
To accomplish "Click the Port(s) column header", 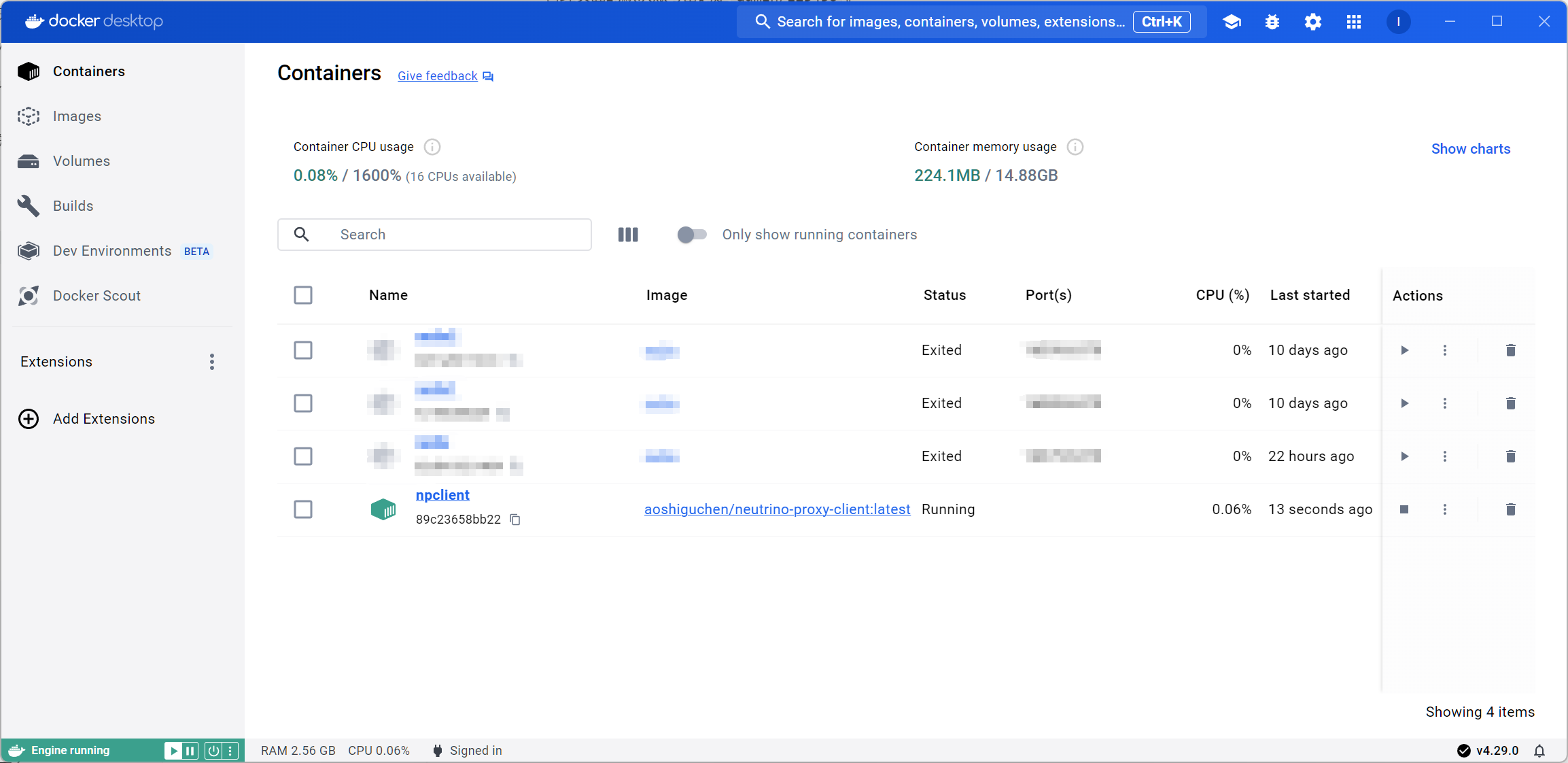I will [x=1049, y=295].
